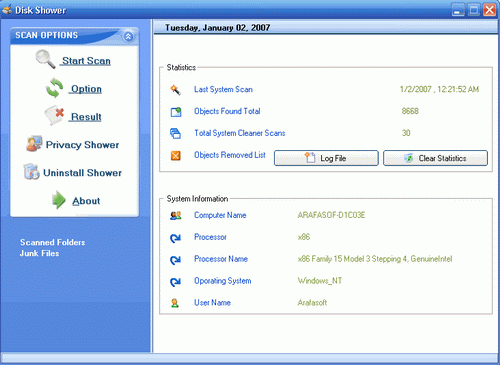Click the User Name person icon
The width and height of the screenshot is (500, 365).
tap(175, 303)
